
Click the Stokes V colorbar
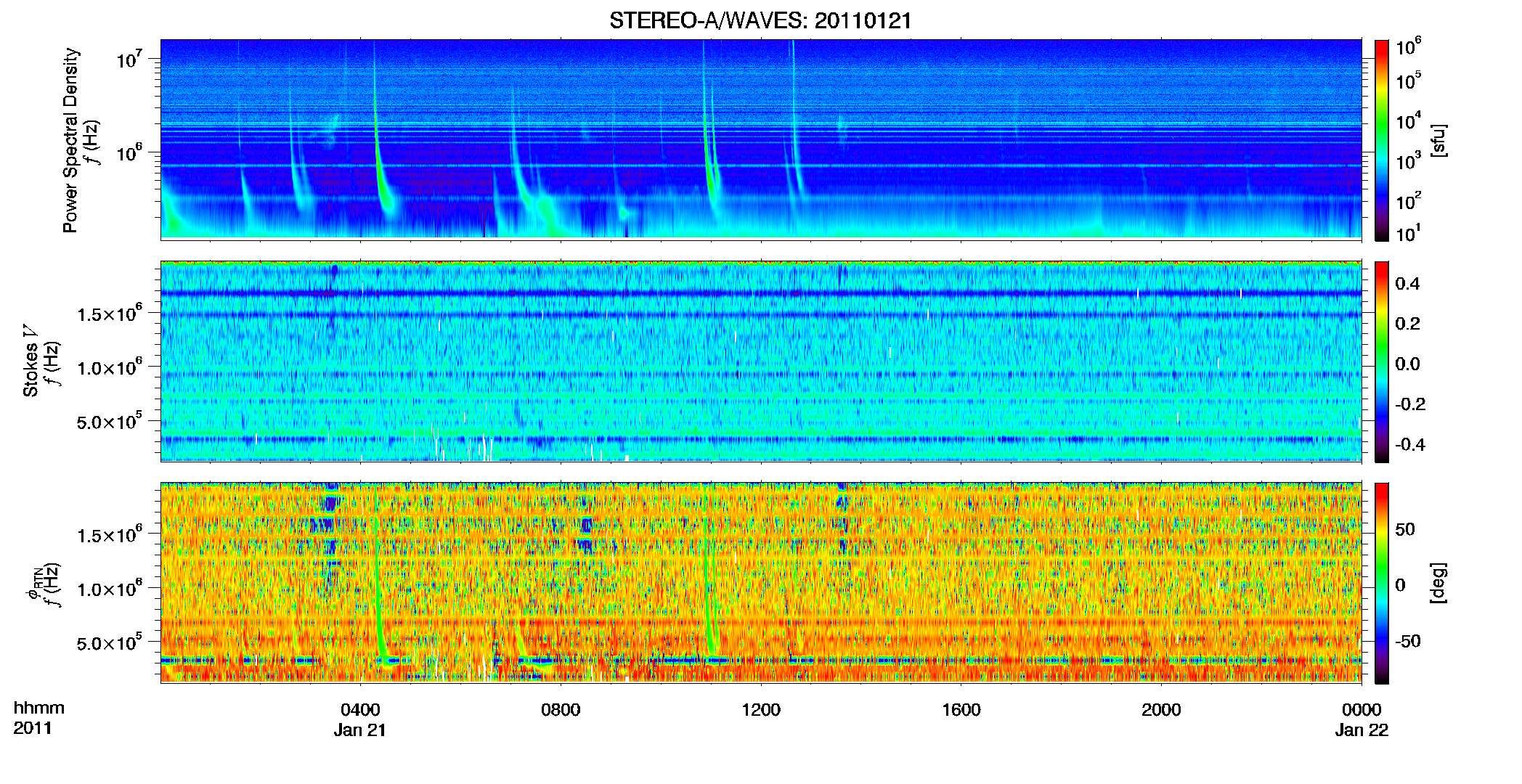point(1382,362)
